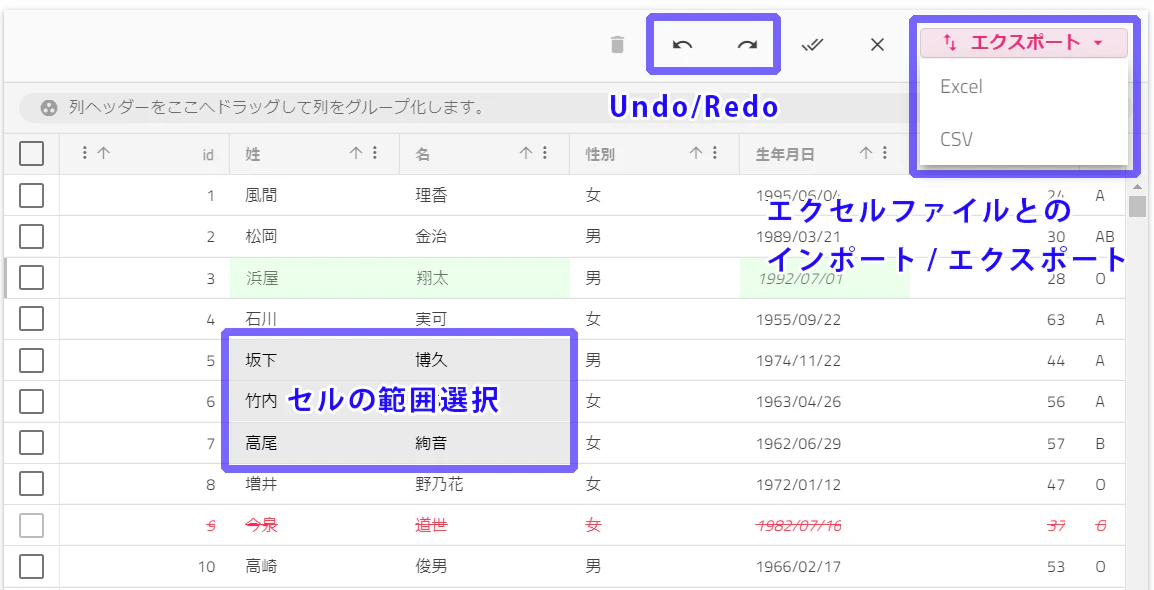Image resolution: width=1154 pixels, height=590 pixels.
Task: Check the row for 浜屋 翔太
Action: 31,278
